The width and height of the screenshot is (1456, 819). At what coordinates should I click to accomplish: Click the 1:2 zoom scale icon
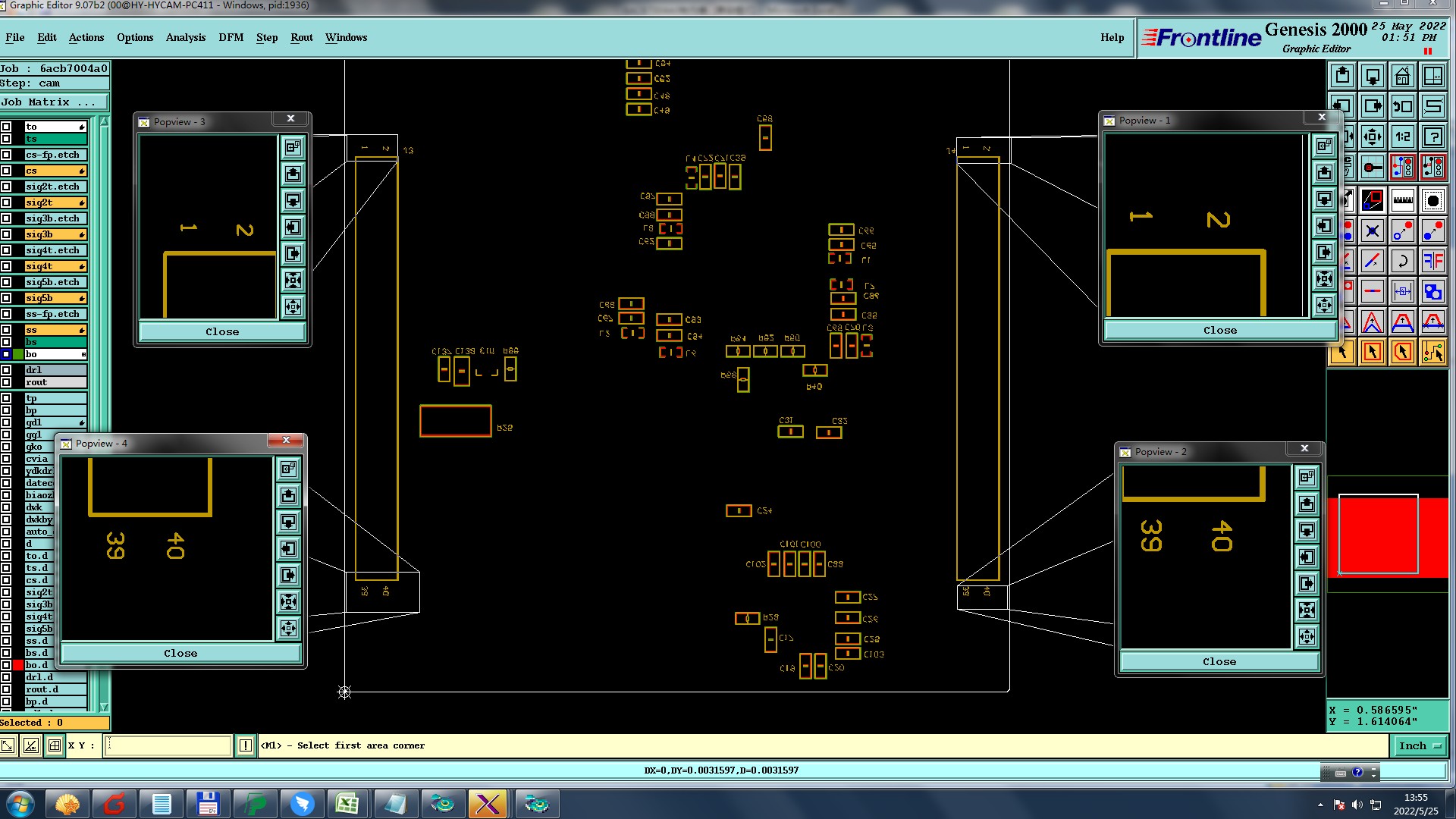[1403, 137]
